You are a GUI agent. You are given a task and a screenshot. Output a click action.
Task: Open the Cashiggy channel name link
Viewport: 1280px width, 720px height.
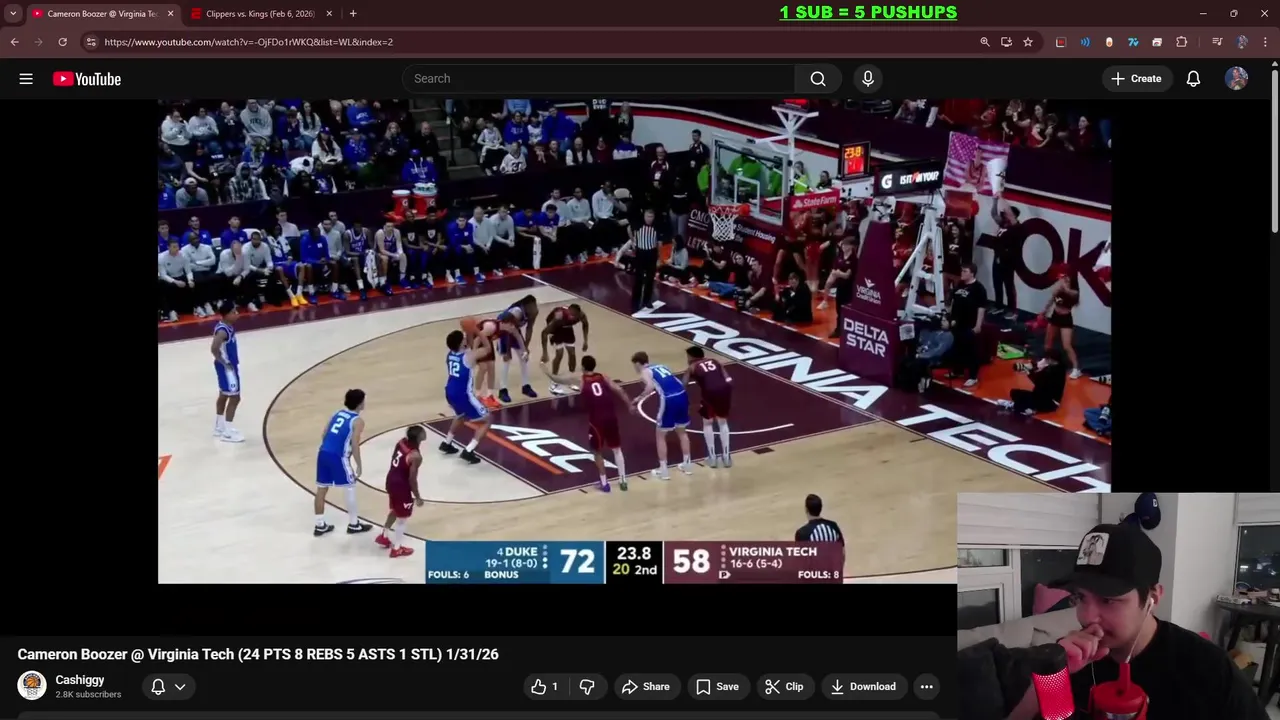point(80,680)
